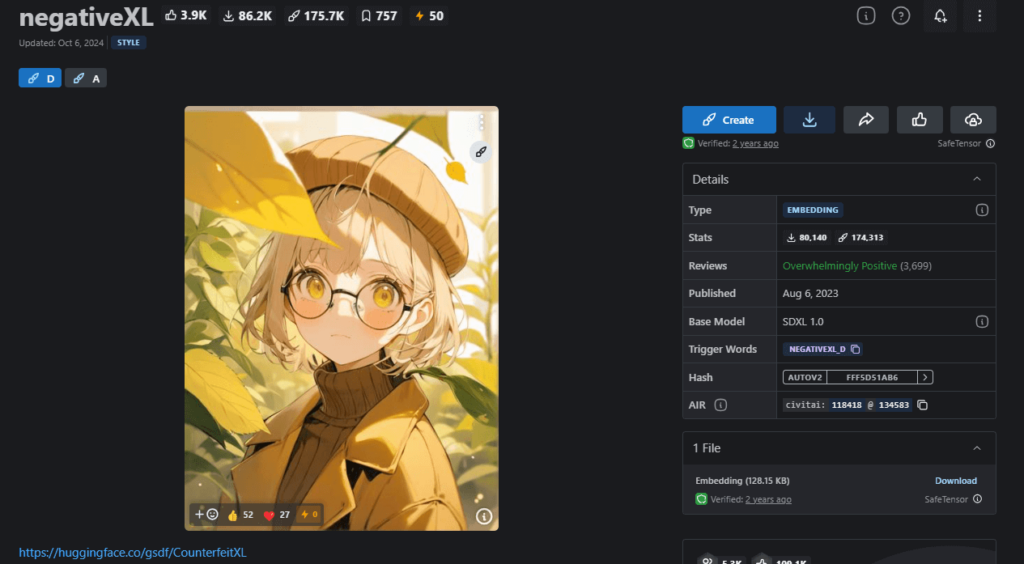Screen dimensions: 1024x564
Task: Open the '2 years ago' link in file panel
Action: pyautogui.click(x=768, y=499)
